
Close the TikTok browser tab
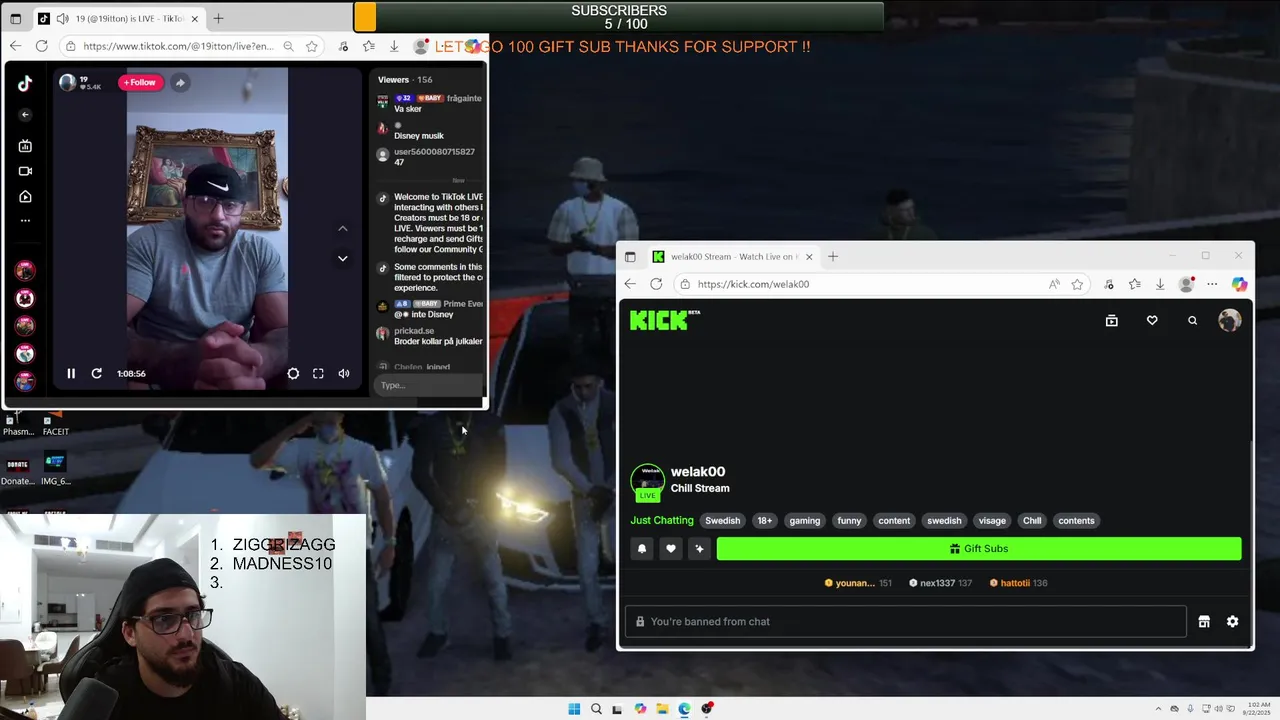195,18
